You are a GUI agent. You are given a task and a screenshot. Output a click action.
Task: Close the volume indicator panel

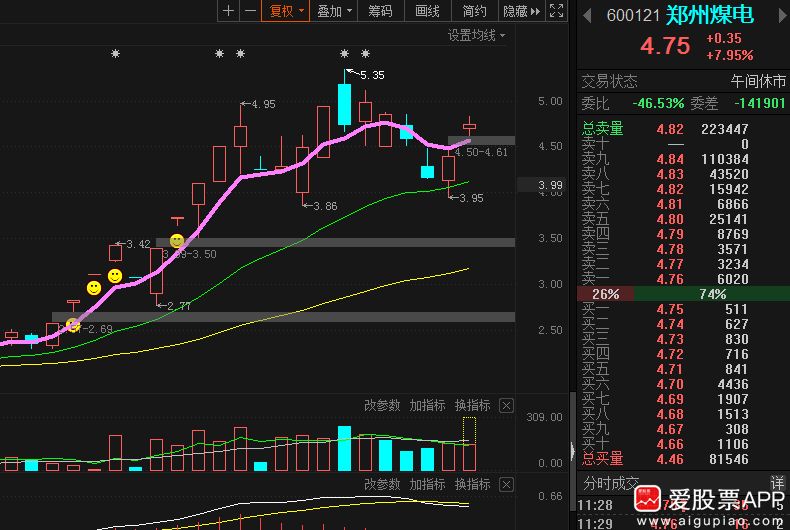pyautogui.click(x=506, y=406)
